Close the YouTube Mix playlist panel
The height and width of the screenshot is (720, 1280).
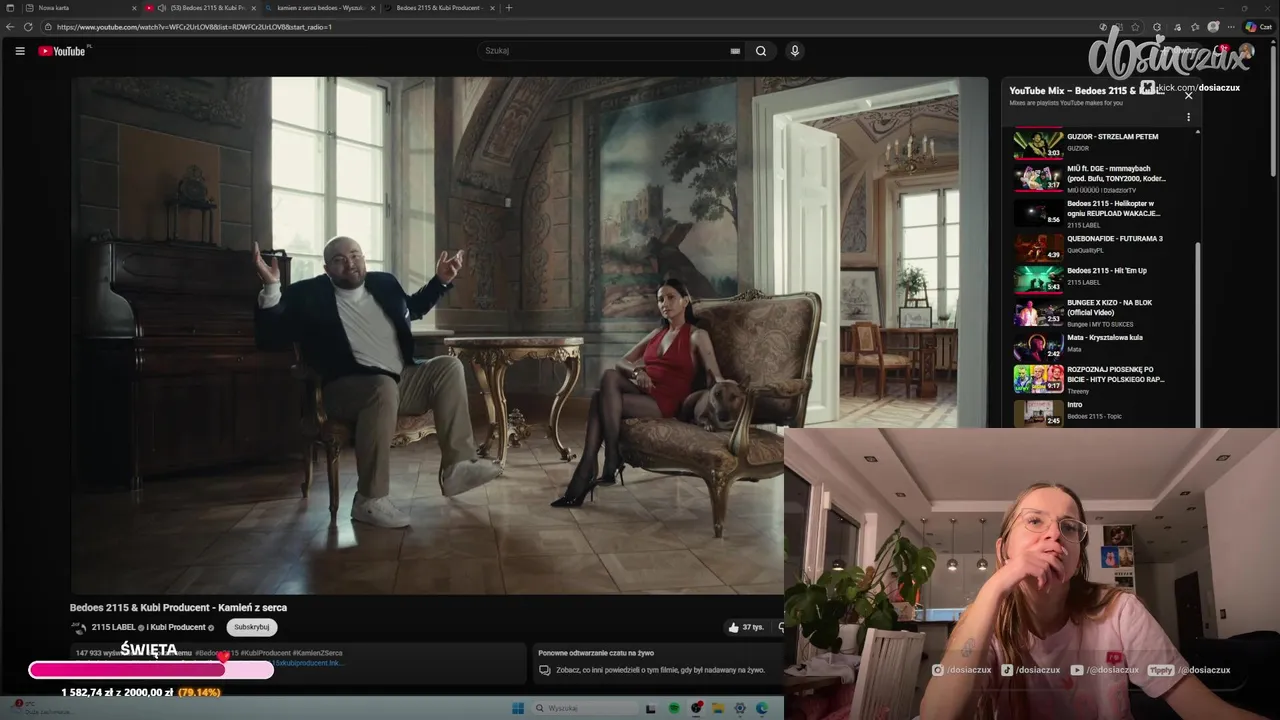[x=1188, y=96]
